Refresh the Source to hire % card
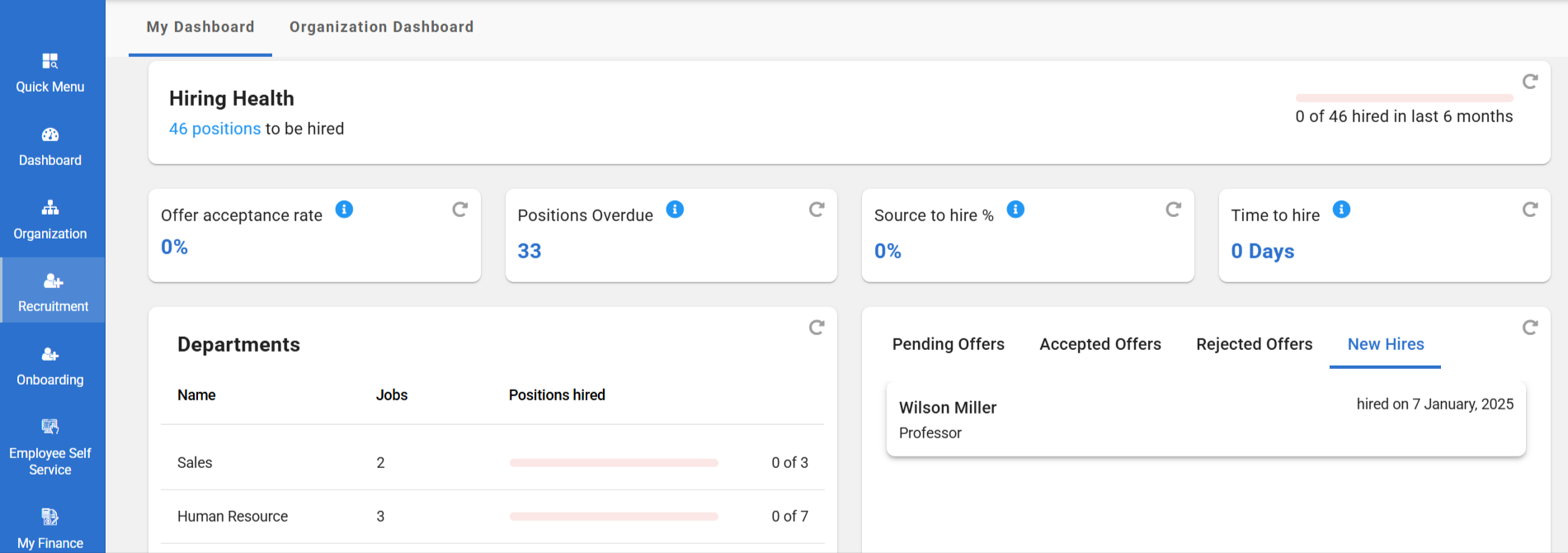1568x553 pixels. click(x=1173, y=210)
